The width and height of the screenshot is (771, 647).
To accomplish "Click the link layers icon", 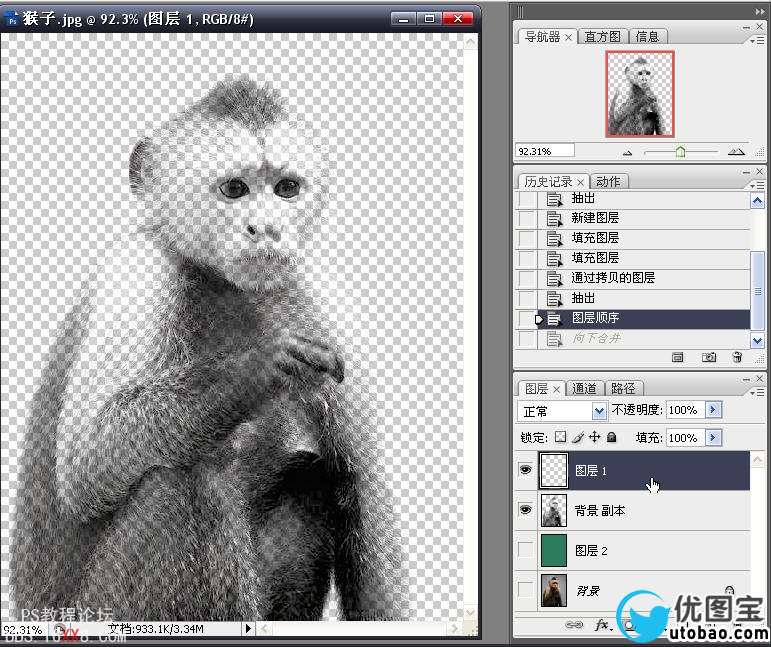I will tap(574, 625).
